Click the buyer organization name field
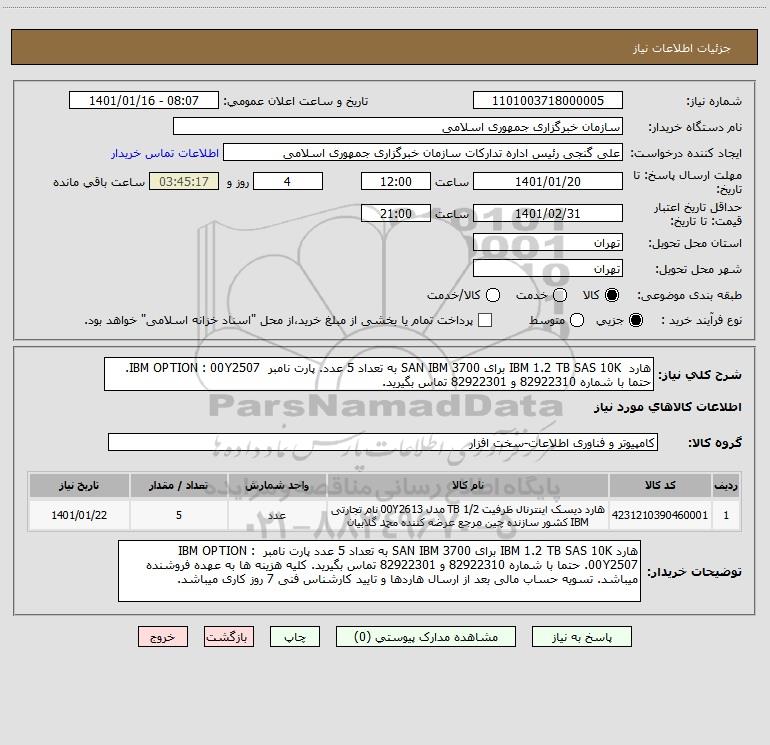 398,127
